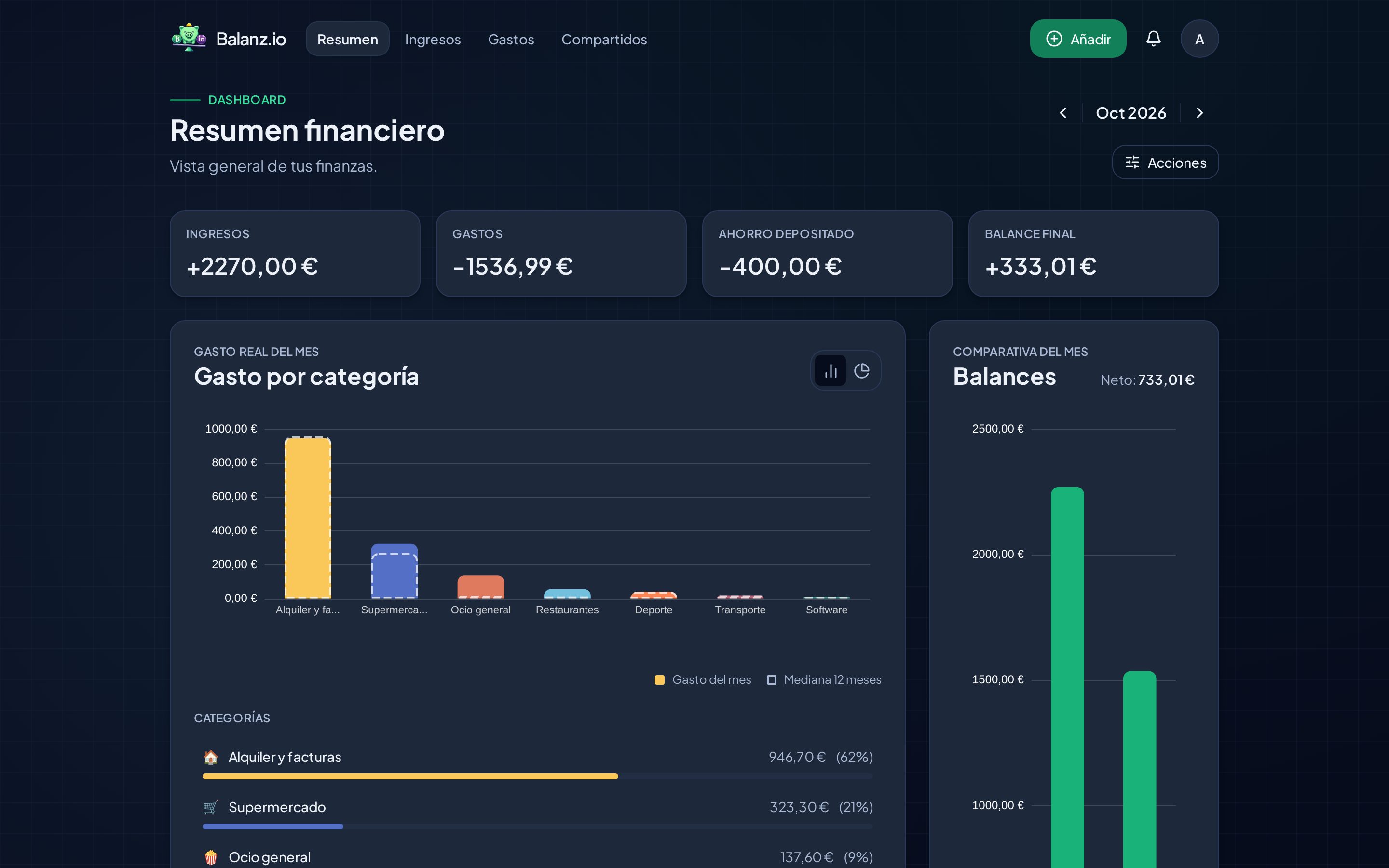Switch chart to pie view
Image resolution: width=1389 pixels, height=868 pixels.
[x=861, y=370]
